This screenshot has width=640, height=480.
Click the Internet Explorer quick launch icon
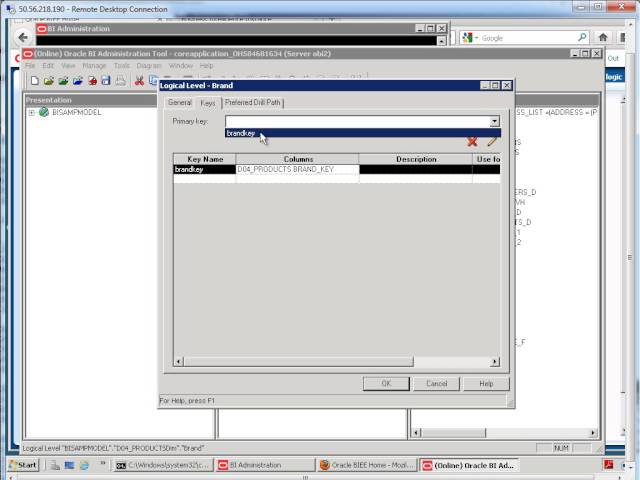[84, 465]
